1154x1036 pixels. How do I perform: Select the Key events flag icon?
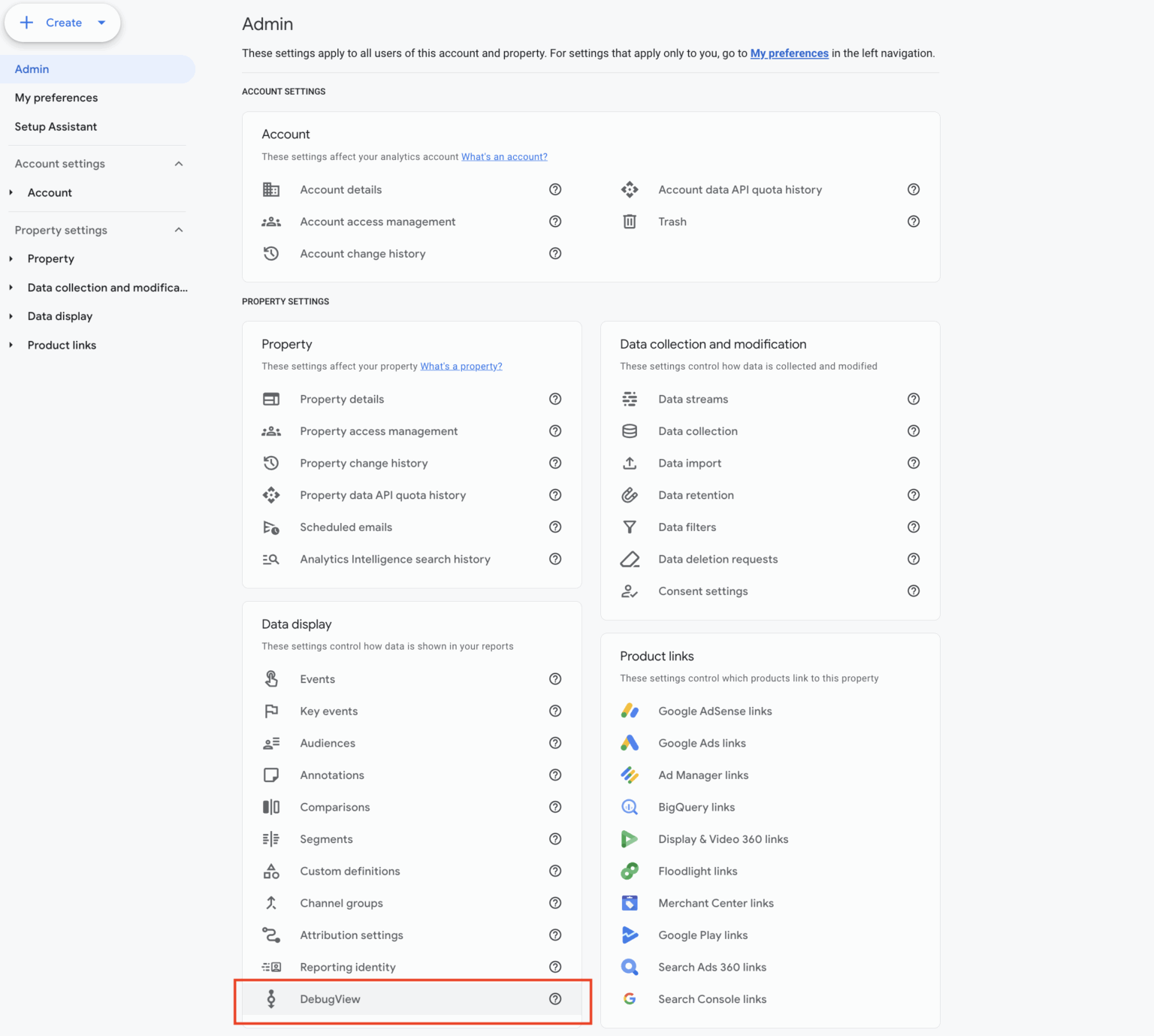coord(271,711)
